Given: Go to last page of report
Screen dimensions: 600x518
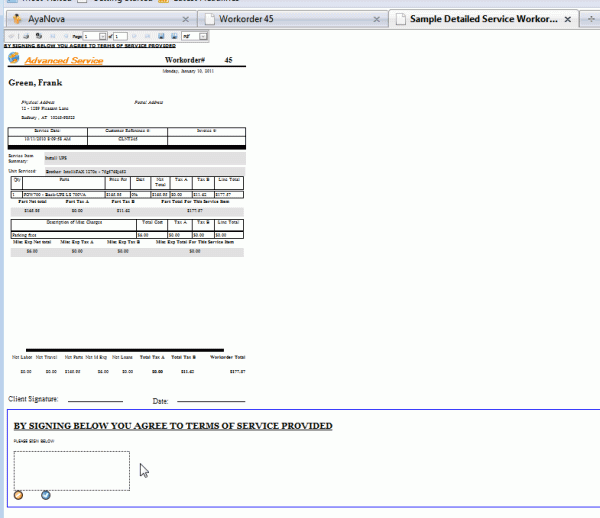Looking at the screenshot, I should (x=147, y=36).
